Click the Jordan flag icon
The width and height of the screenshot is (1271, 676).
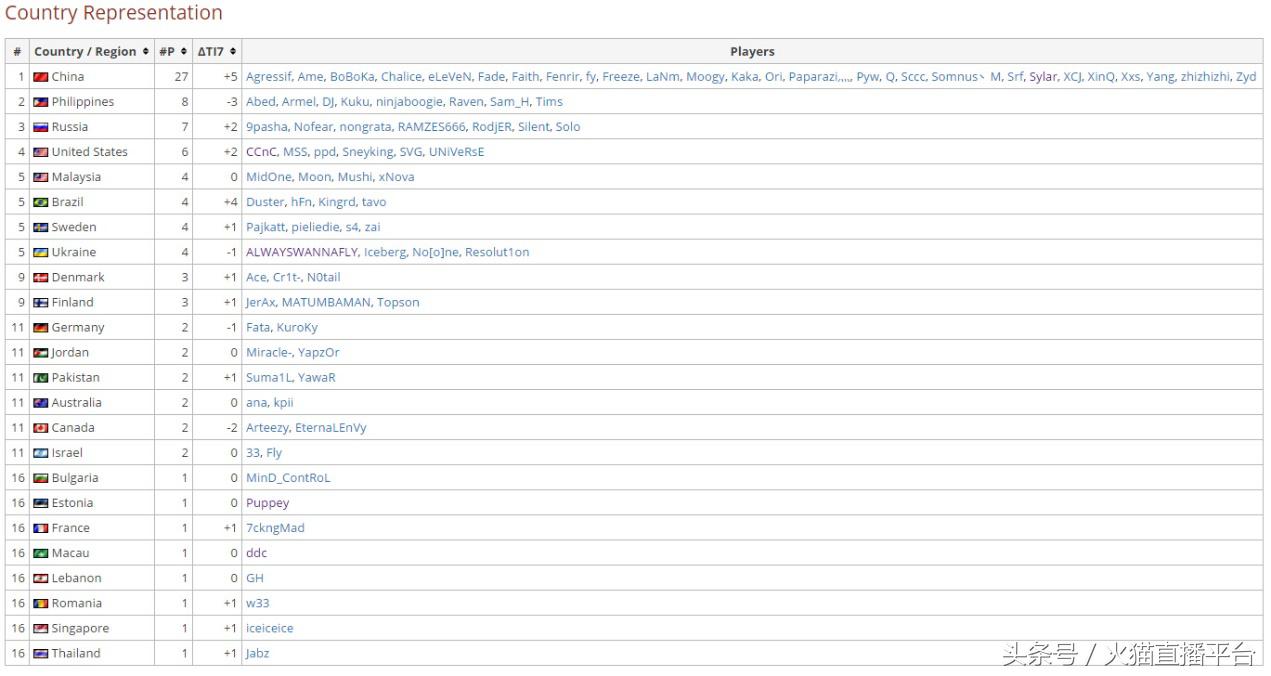tap(41, 352)
